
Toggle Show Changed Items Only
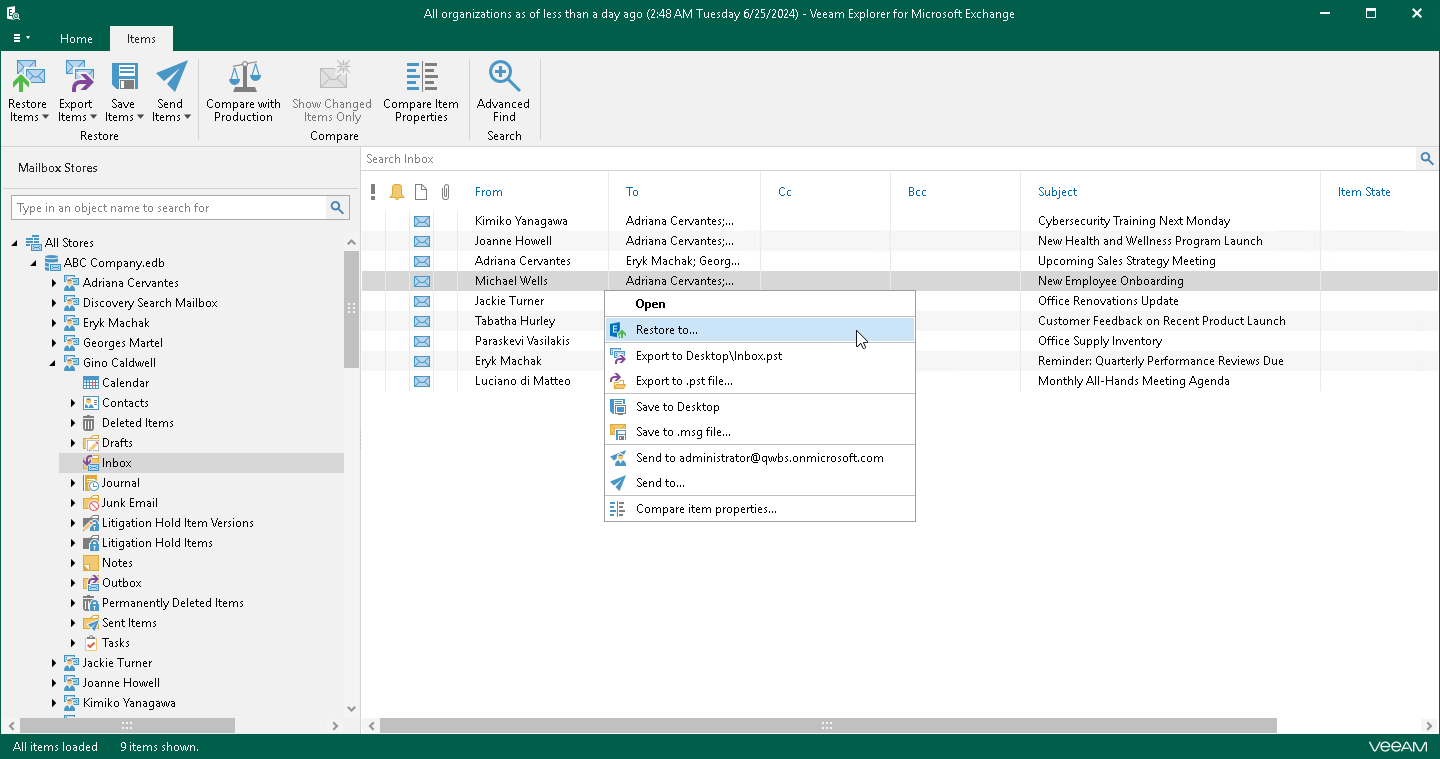point(332,90)
